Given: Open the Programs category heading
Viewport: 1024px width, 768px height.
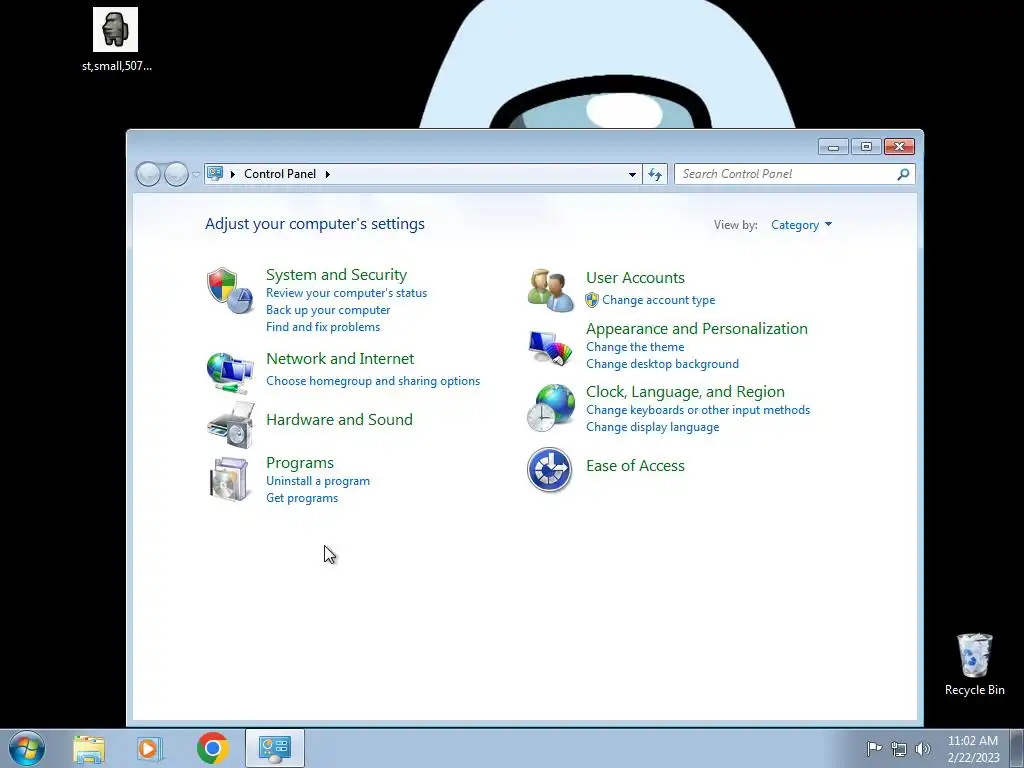Looking at the screenshot, I should pyautogui.click(x=300, y=462).
